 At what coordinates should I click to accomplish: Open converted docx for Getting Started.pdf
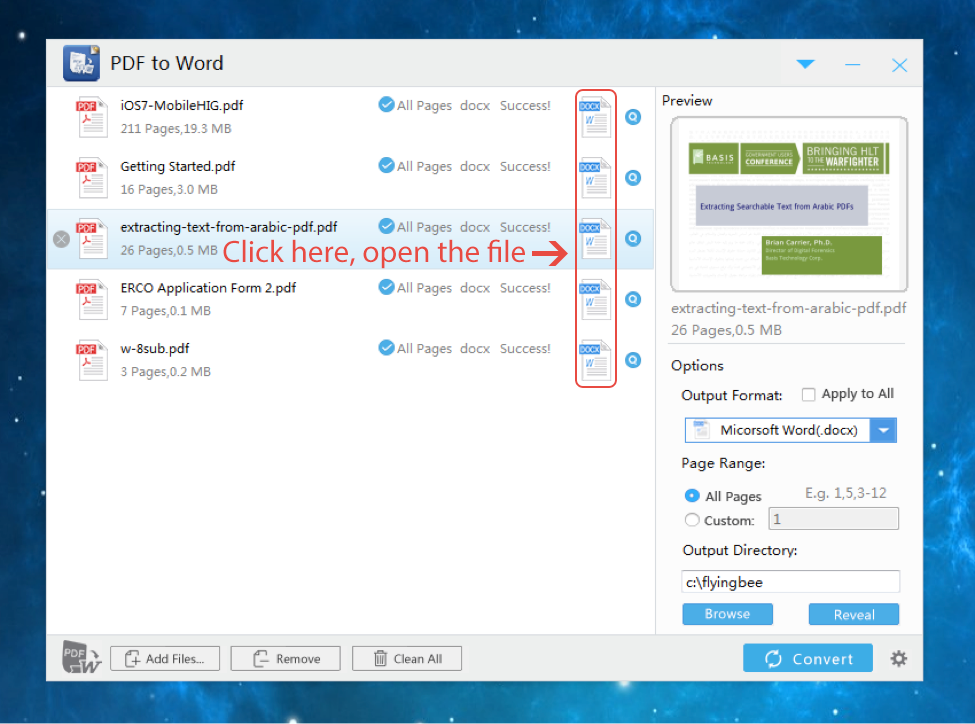595,178
